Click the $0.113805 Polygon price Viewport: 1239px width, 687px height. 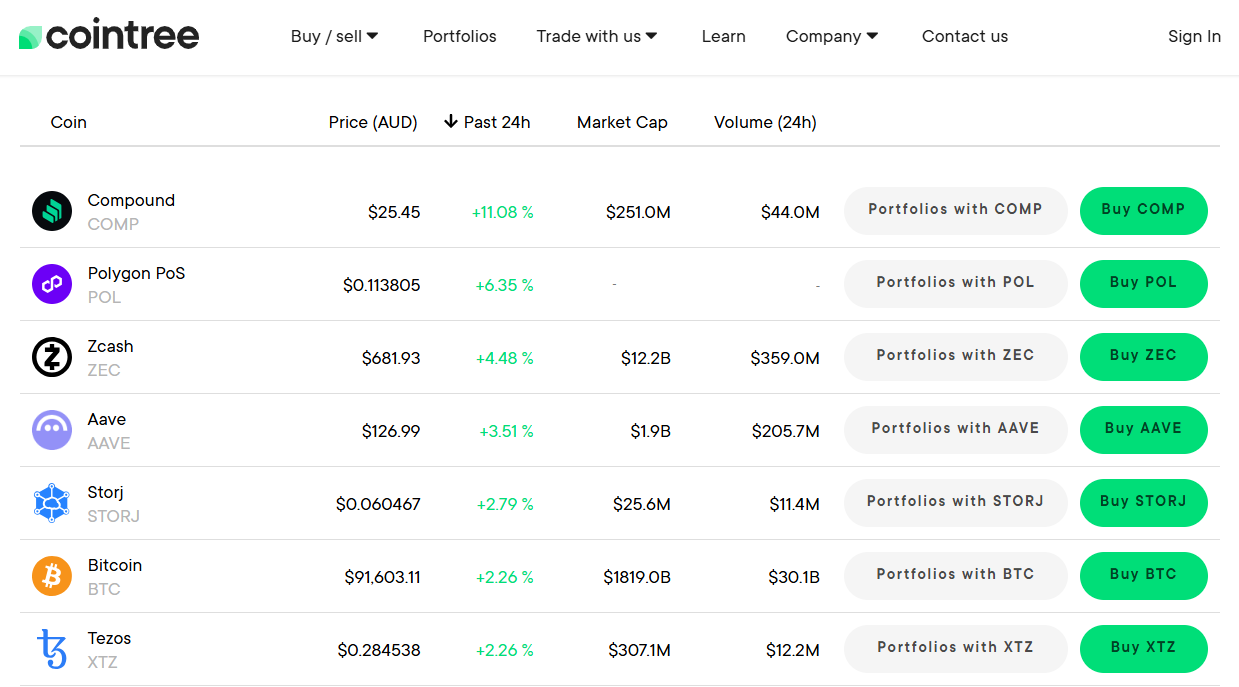pyautogui.click(x=382, y=285)
